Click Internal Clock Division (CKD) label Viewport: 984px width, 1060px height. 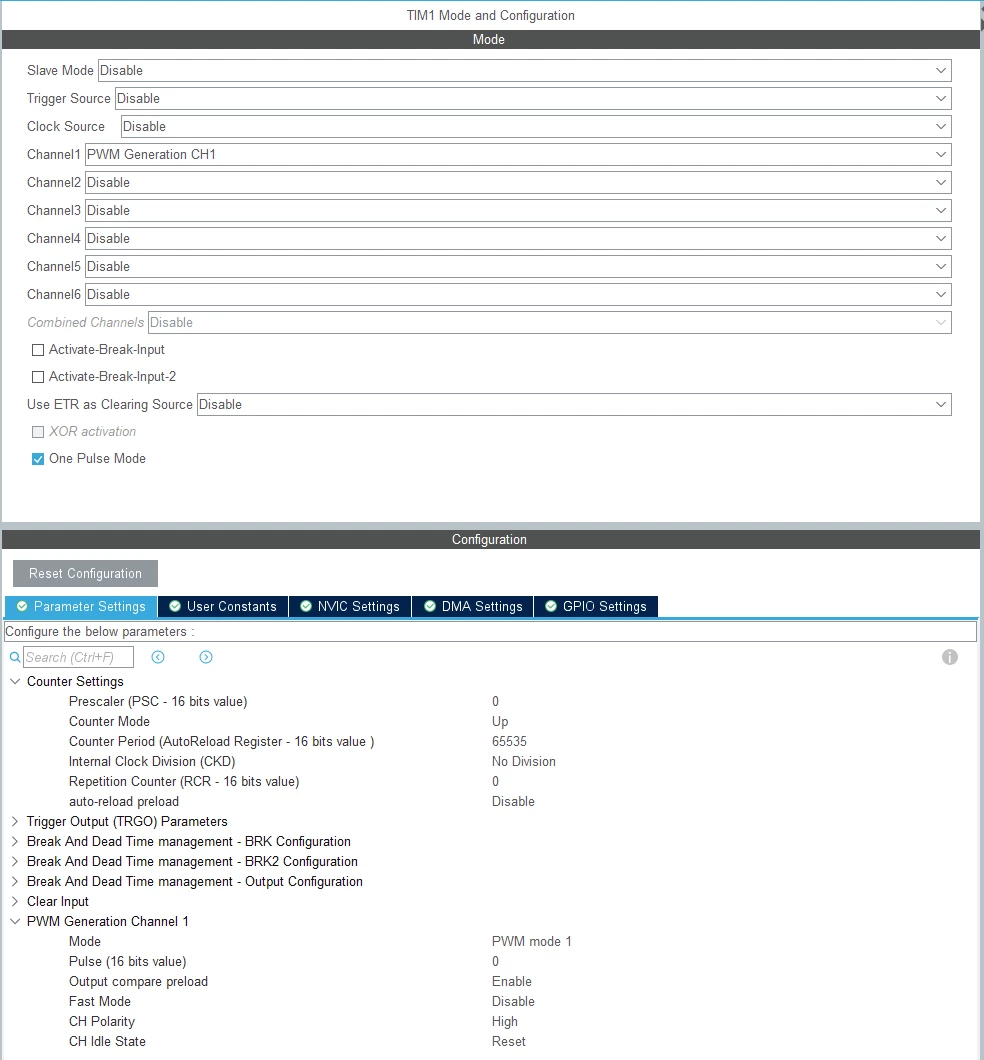point(152,762)
